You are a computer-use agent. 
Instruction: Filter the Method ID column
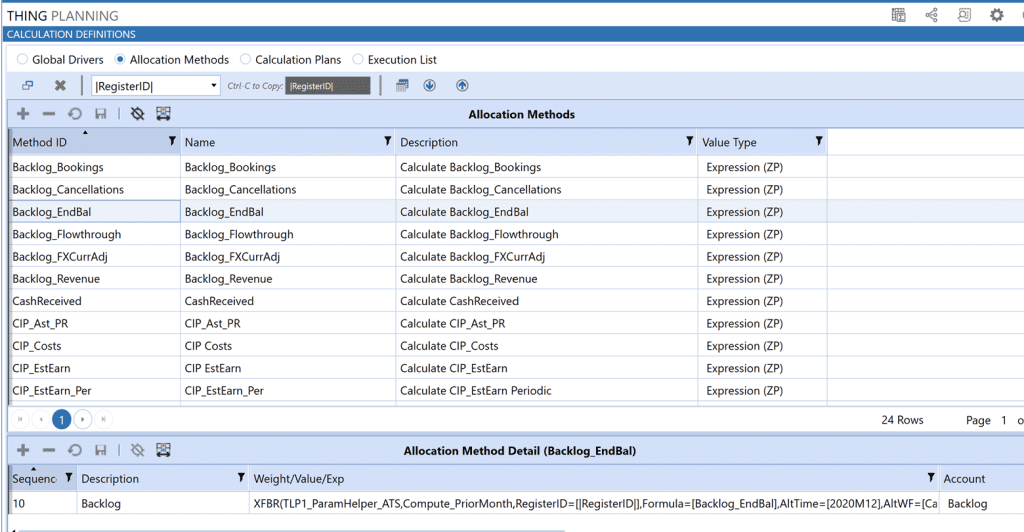click(x=172, y=141)
